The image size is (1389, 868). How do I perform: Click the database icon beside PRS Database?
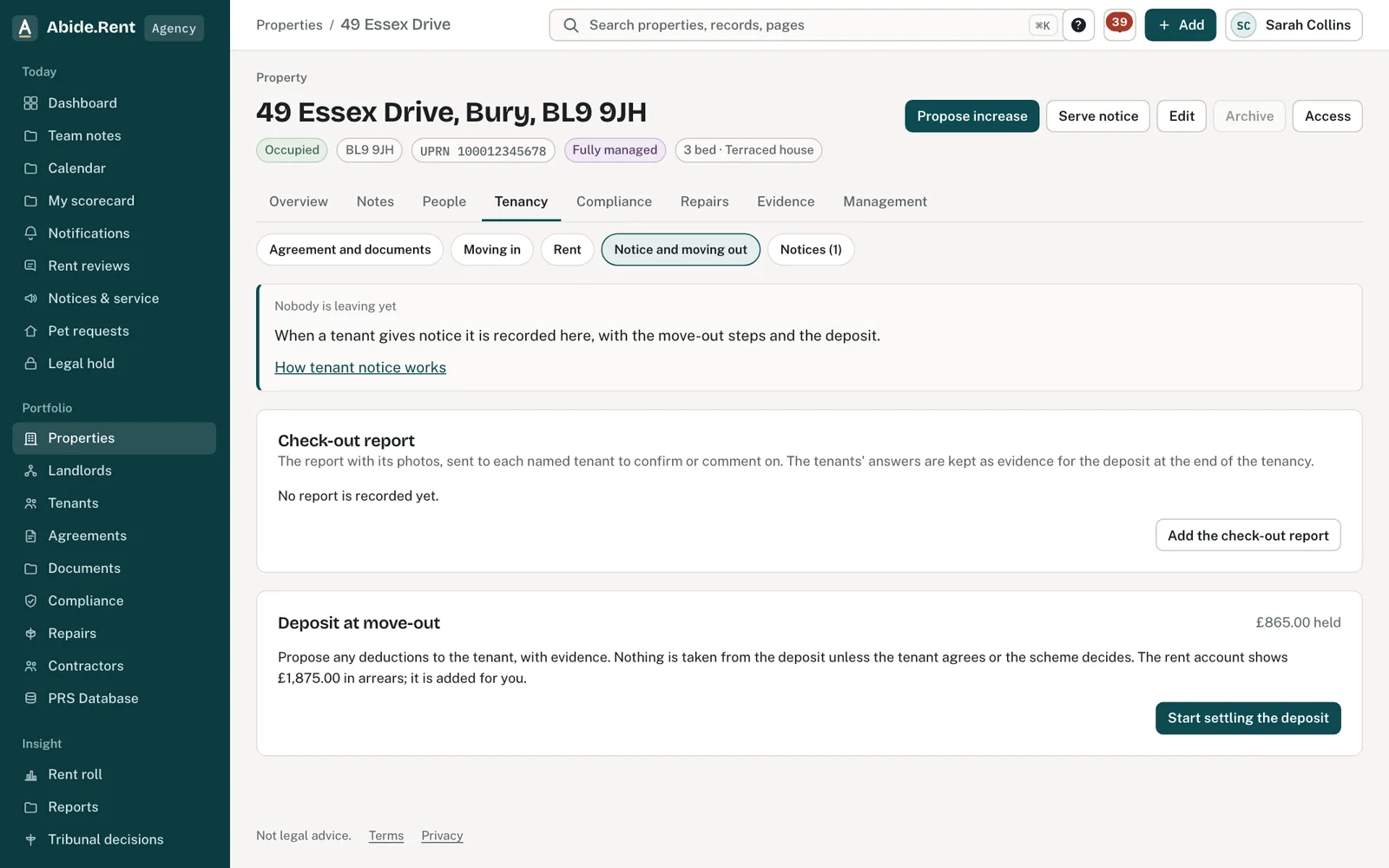coord(30,699)
